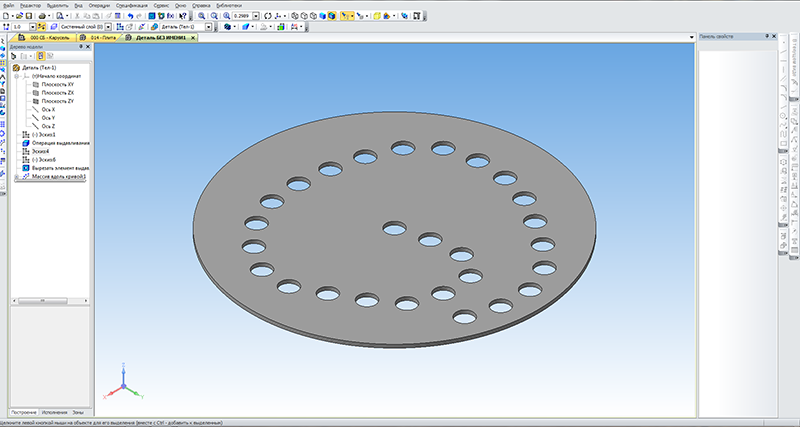Click the New document icon

coord(7,16)
